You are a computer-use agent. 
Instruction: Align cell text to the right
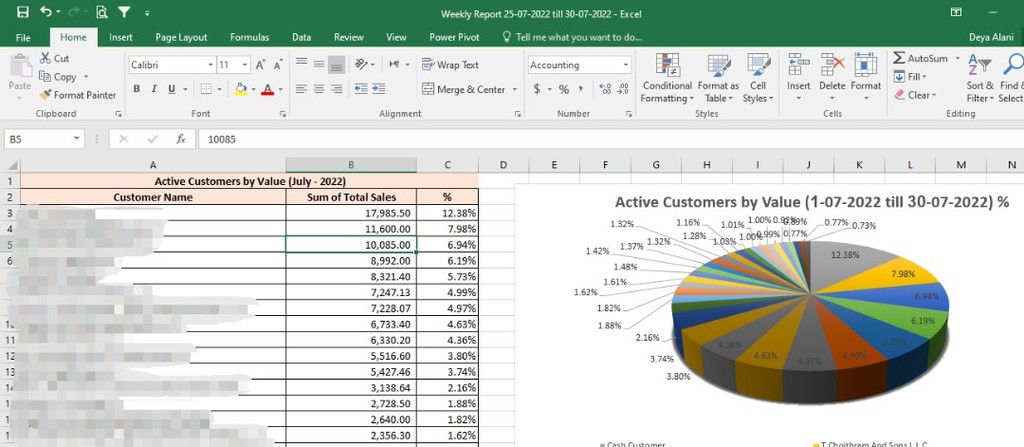point(336,88)
